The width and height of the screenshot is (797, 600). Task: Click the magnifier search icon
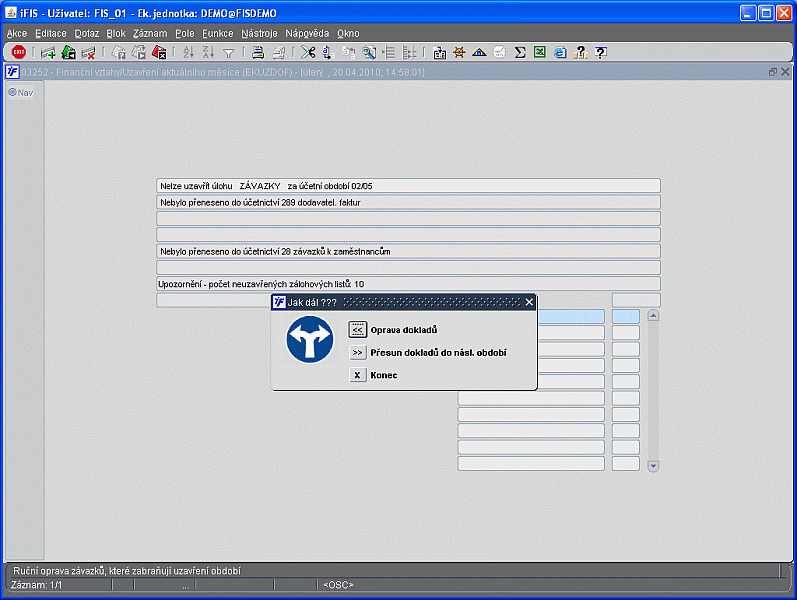pyautogui.click(x=369, y=52)
